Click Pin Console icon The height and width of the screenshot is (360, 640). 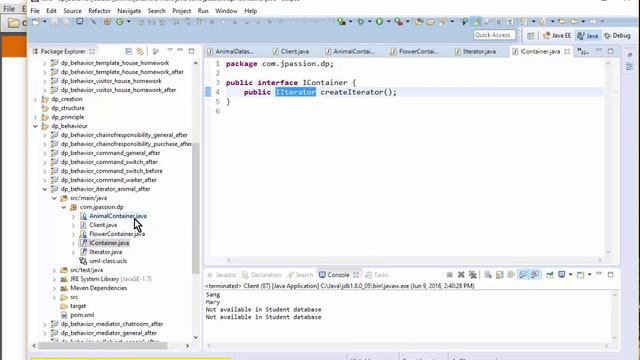(550, 275)
